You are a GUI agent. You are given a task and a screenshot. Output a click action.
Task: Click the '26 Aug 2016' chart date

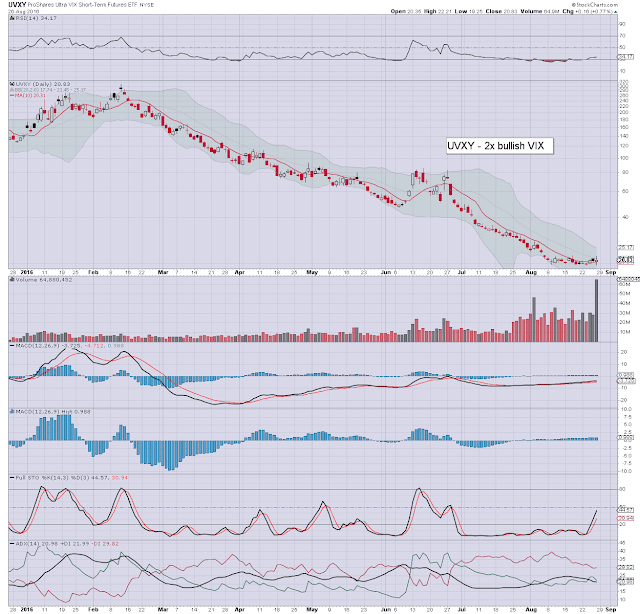(x=23, y=11)
